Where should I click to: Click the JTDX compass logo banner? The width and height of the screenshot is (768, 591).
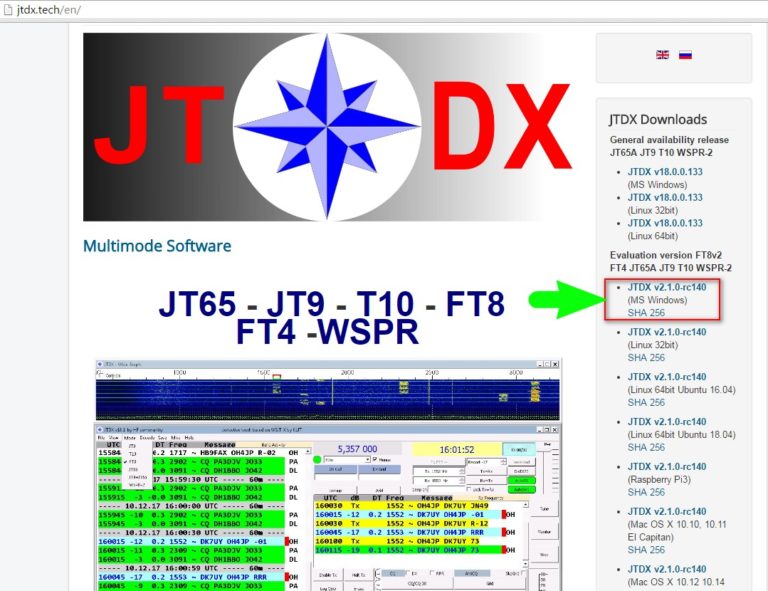coord(327,127)
